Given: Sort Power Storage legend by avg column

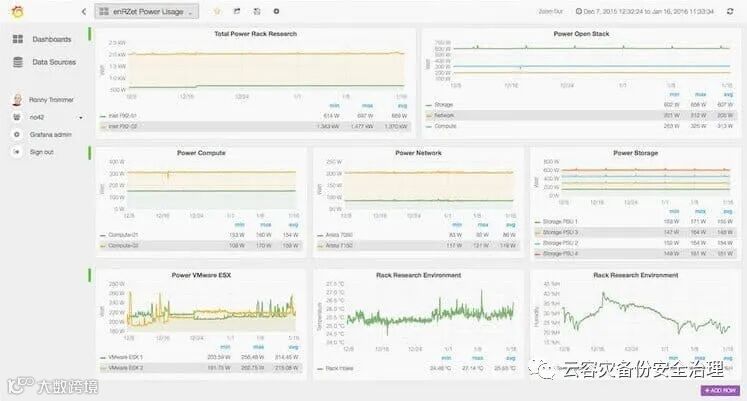Looking at the screenshot, I should coord(728,211).
